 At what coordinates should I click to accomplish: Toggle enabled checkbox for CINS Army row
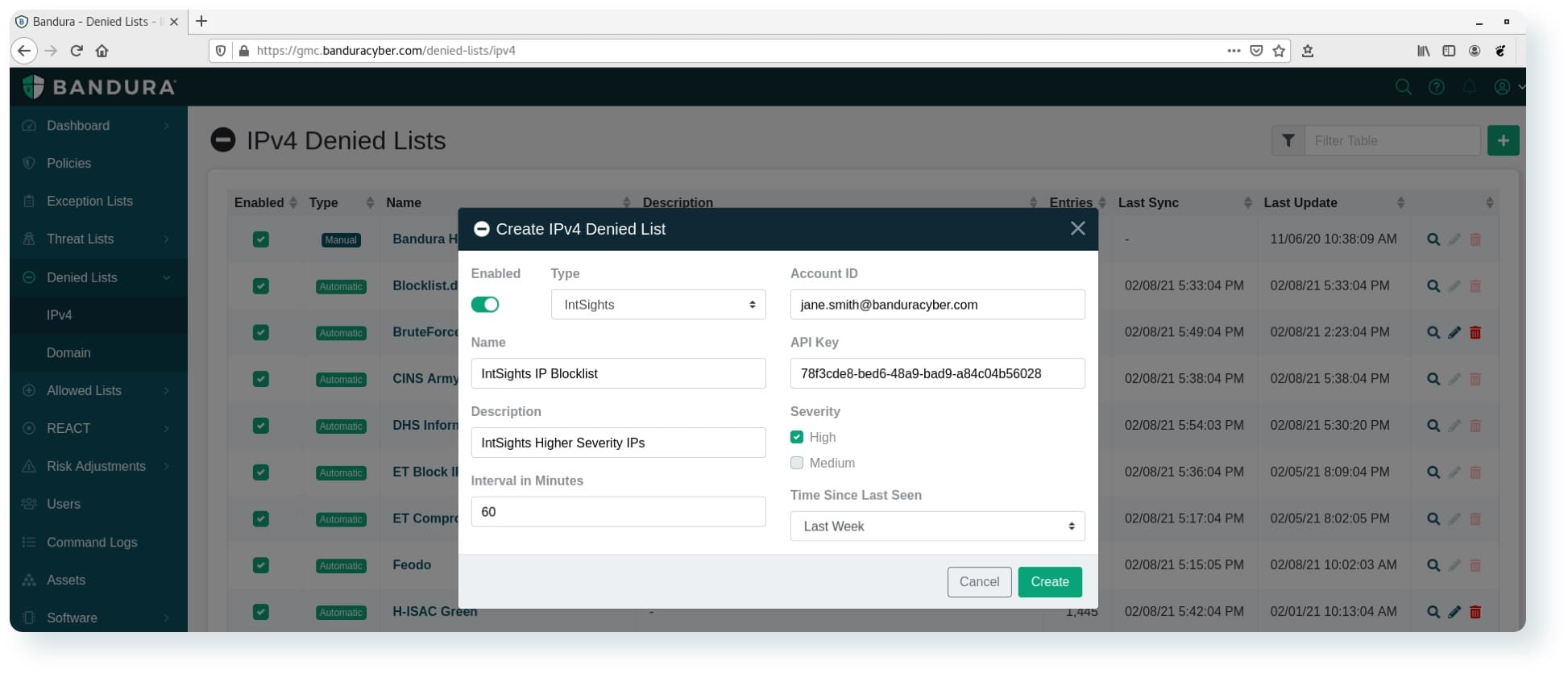click(261, 379)
